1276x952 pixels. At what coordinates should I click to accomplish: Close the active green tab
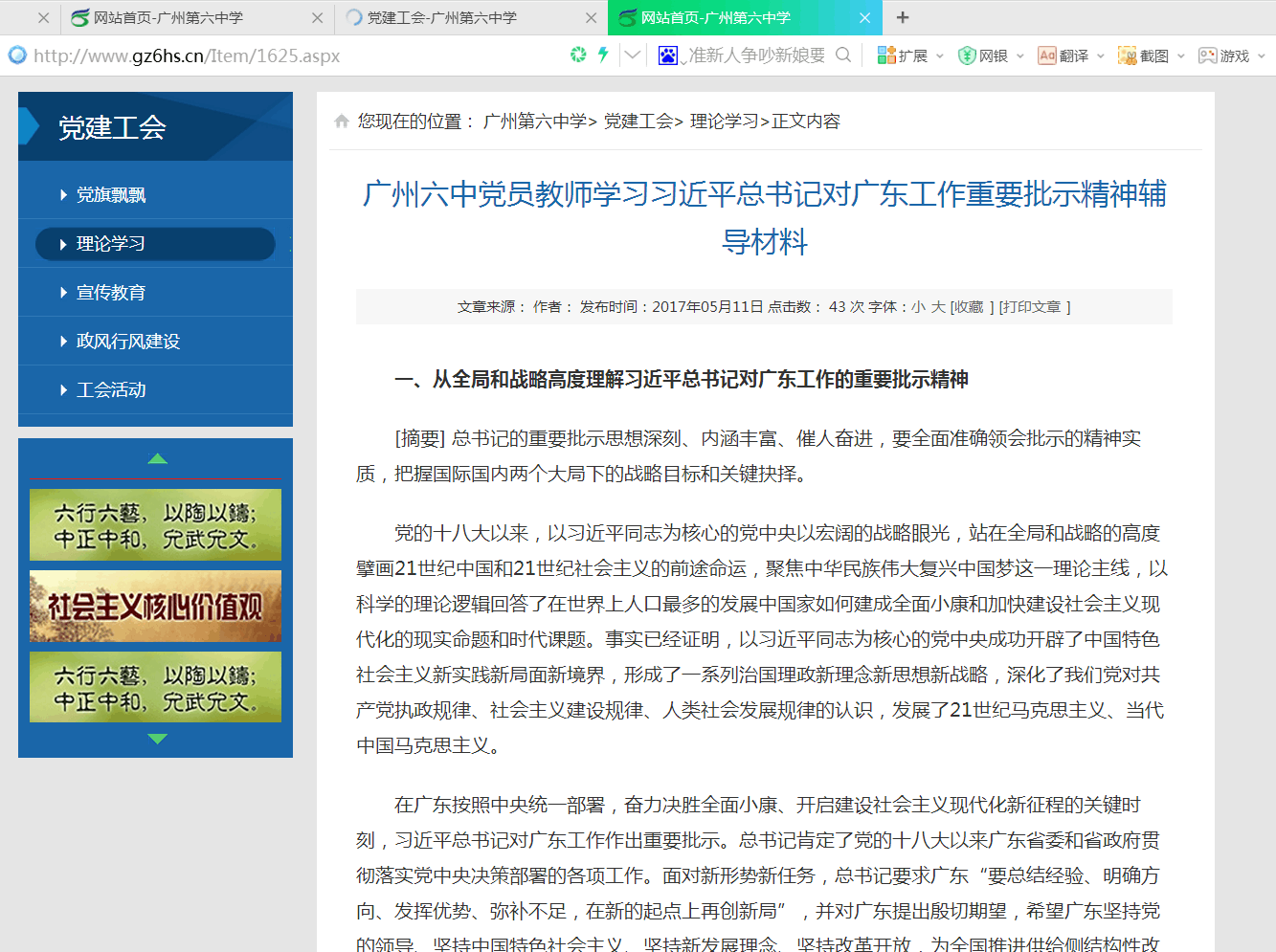[x=865, y=17]
